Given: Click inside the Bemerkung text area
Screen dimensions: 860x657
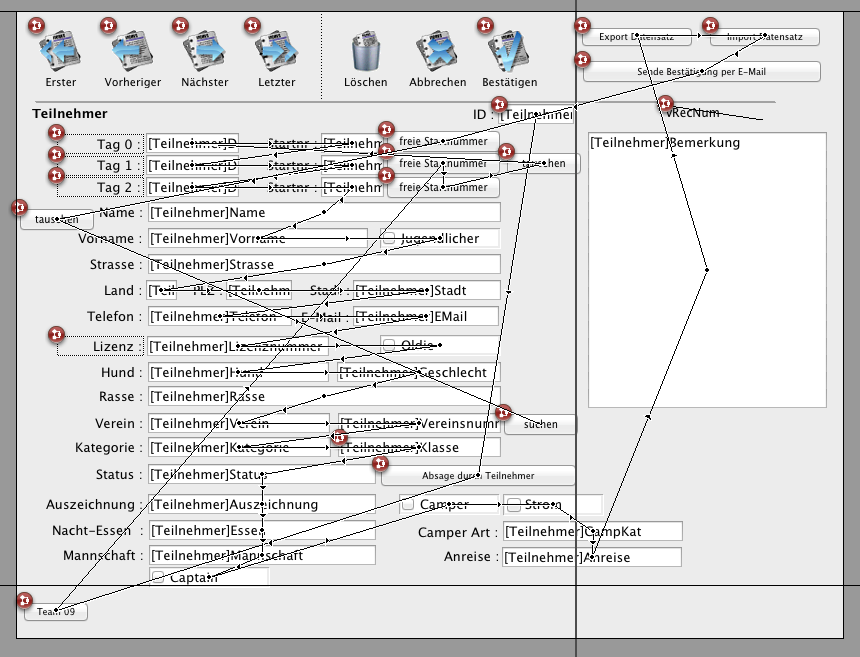Looking at the screenshot, I should coord(707,270).
